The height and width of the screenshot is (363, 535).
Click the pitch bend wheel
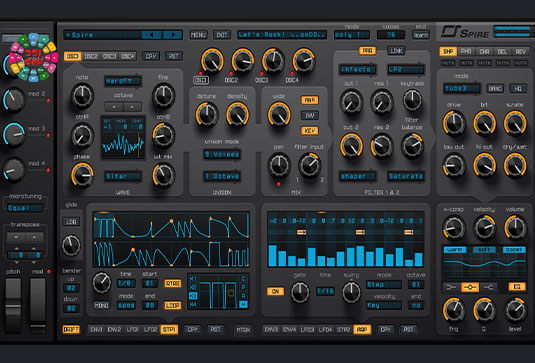tap(13, 305)
